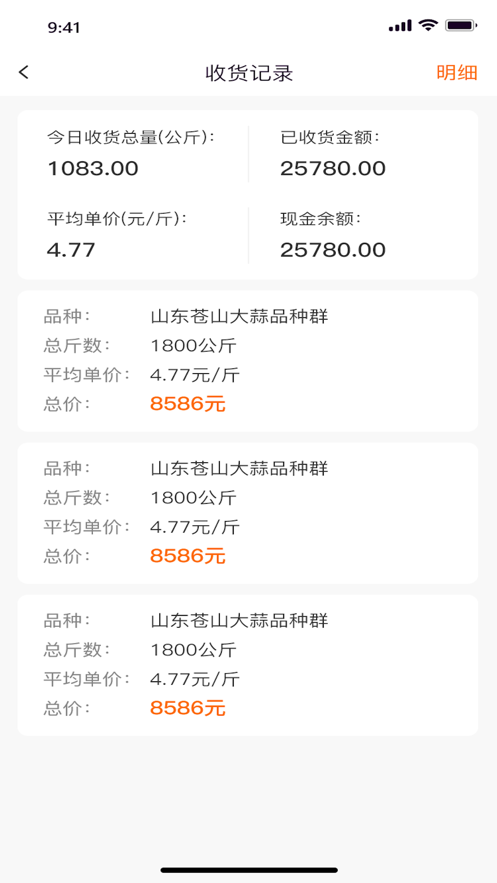The image size is (497, 883).
Task: Tap the battery icon in status bar
Action: pos(462,25)
